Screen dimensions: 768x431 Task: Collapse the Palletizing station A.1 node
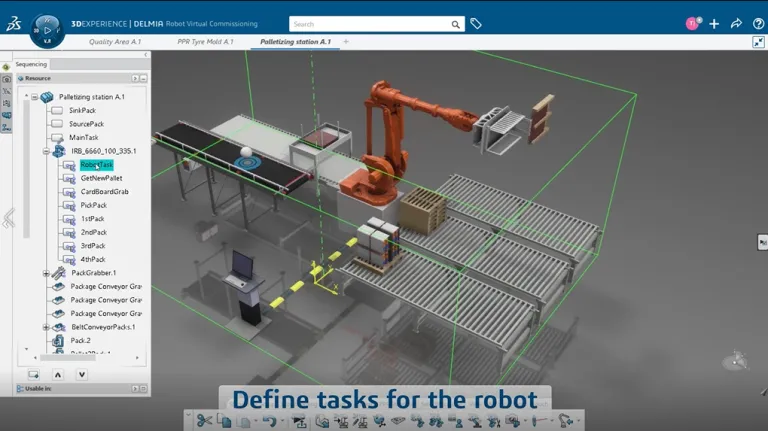click(x=34, y=97)
